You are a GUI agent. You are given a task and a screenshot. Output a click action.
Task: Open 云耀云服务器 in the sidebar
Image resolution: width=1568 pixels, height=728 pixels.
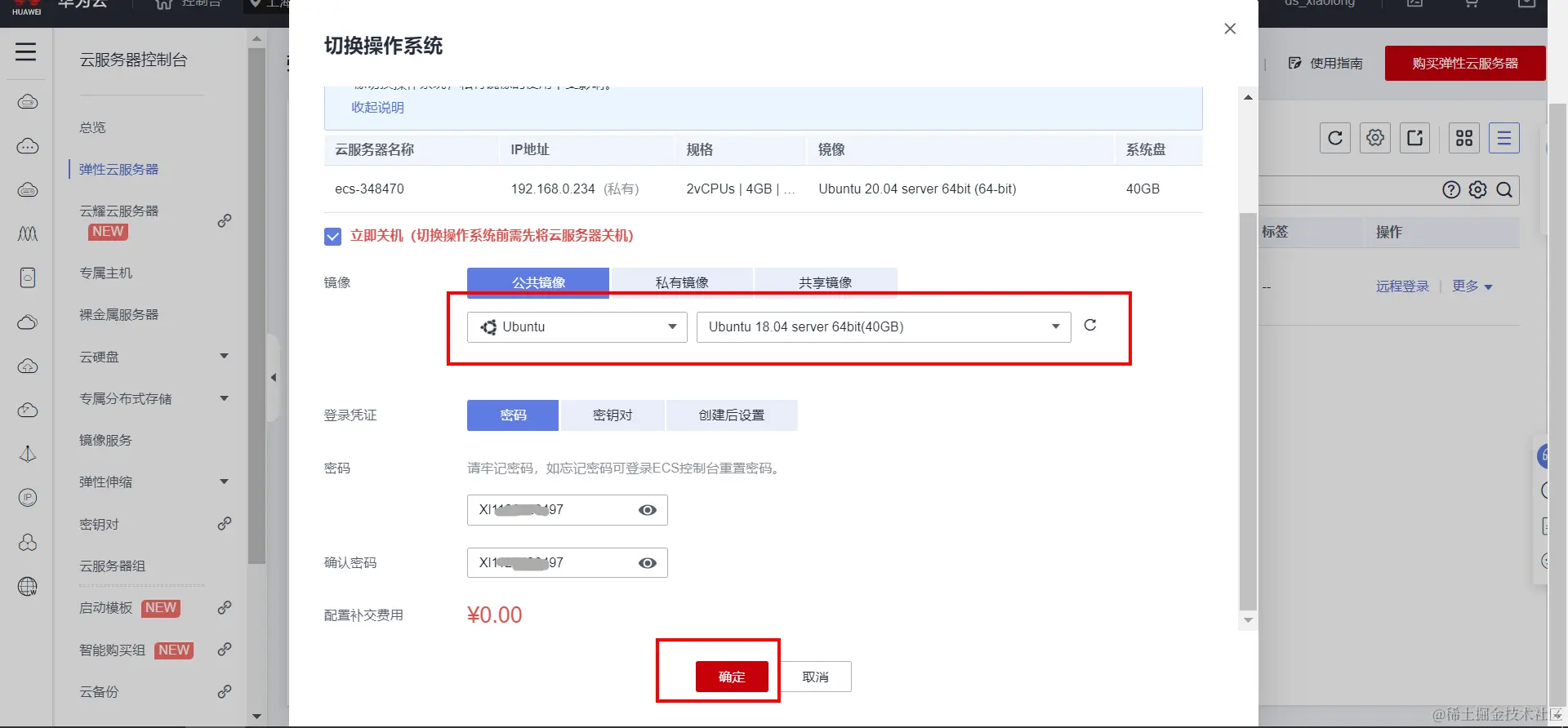coord(118,211)
